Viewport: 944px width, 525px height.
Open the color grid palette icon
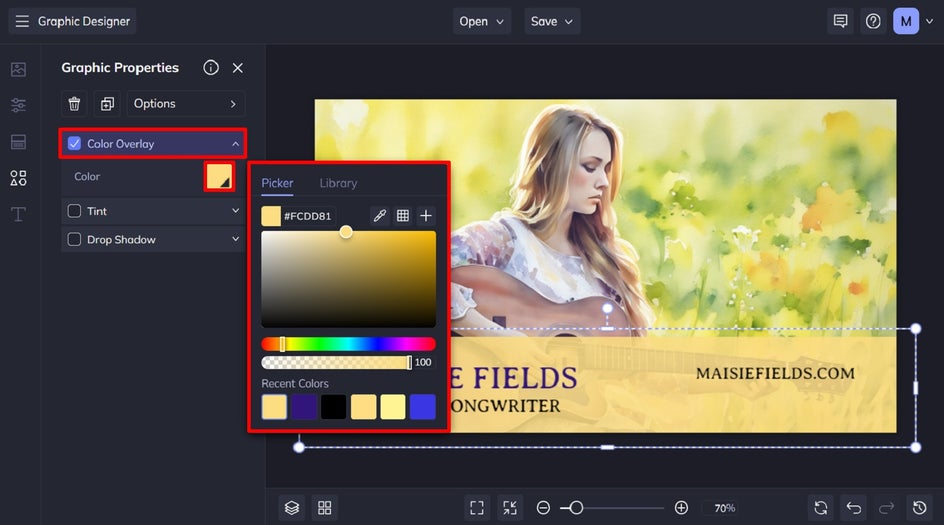403,216
